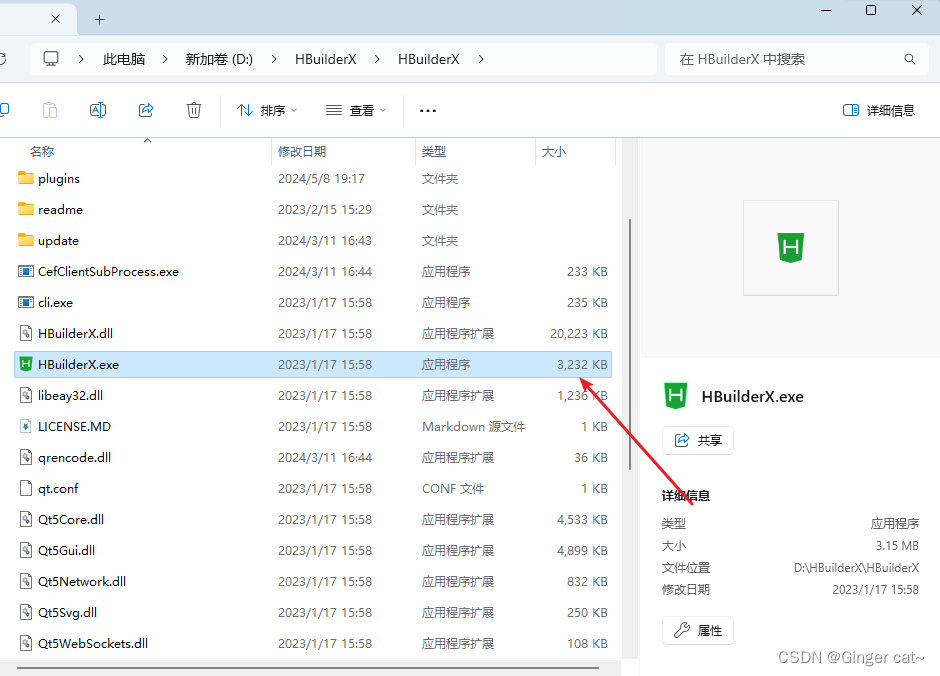The image size is (940, 676).
Task: Click the 20,223 KB size cell
Action: [x=579, y=334]
